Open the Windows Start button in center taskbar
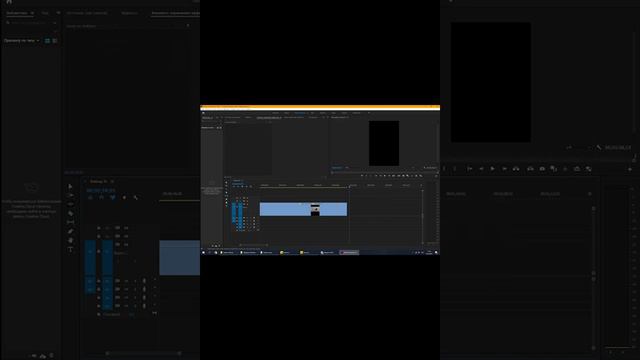The image size is (640, 360). (203, 253)
